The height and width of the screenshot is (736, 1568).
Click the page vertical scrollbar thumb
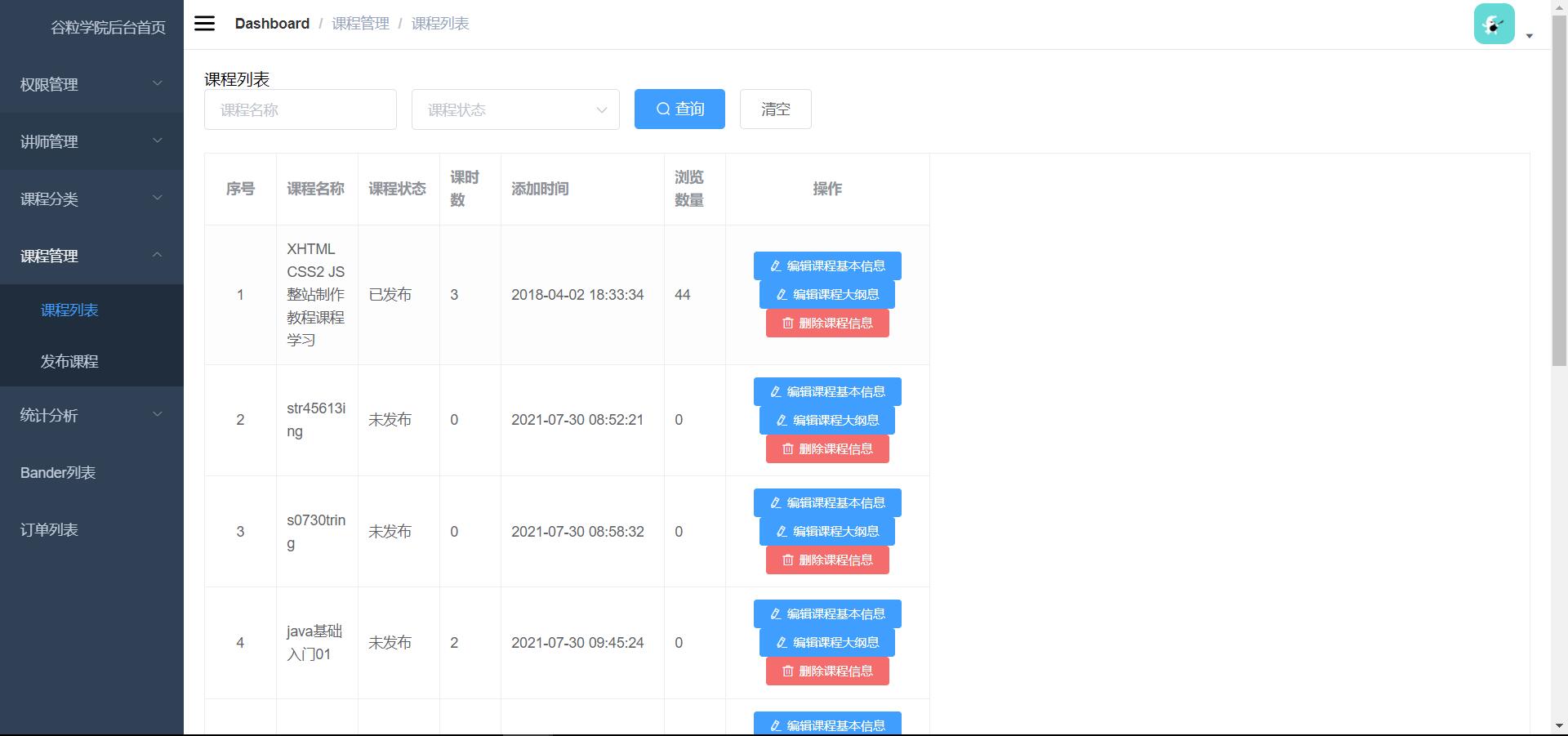(x=1559, y=190)
